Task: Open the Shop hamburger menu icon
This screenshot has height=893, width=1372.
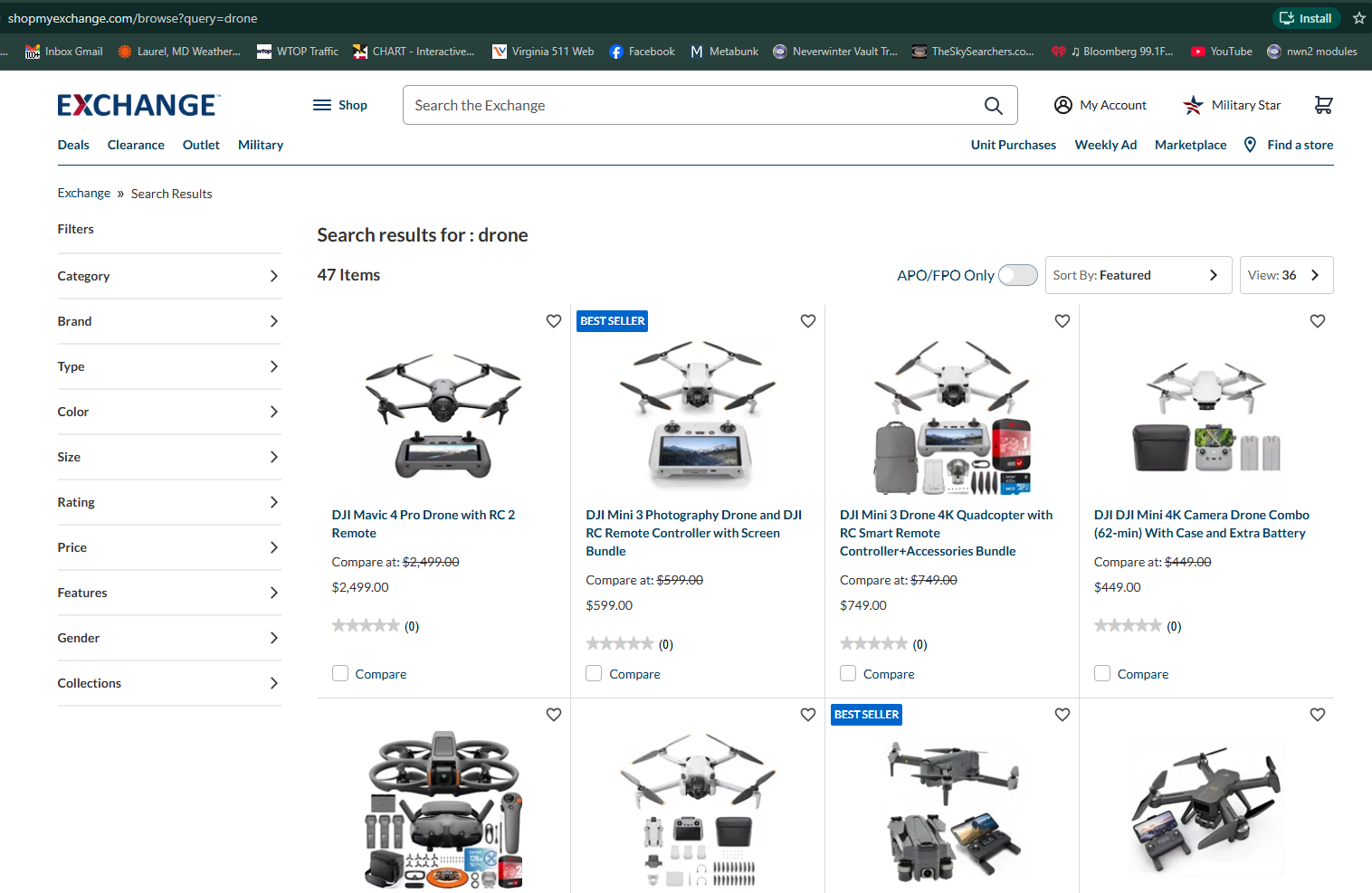Action: tap(323, 105)
